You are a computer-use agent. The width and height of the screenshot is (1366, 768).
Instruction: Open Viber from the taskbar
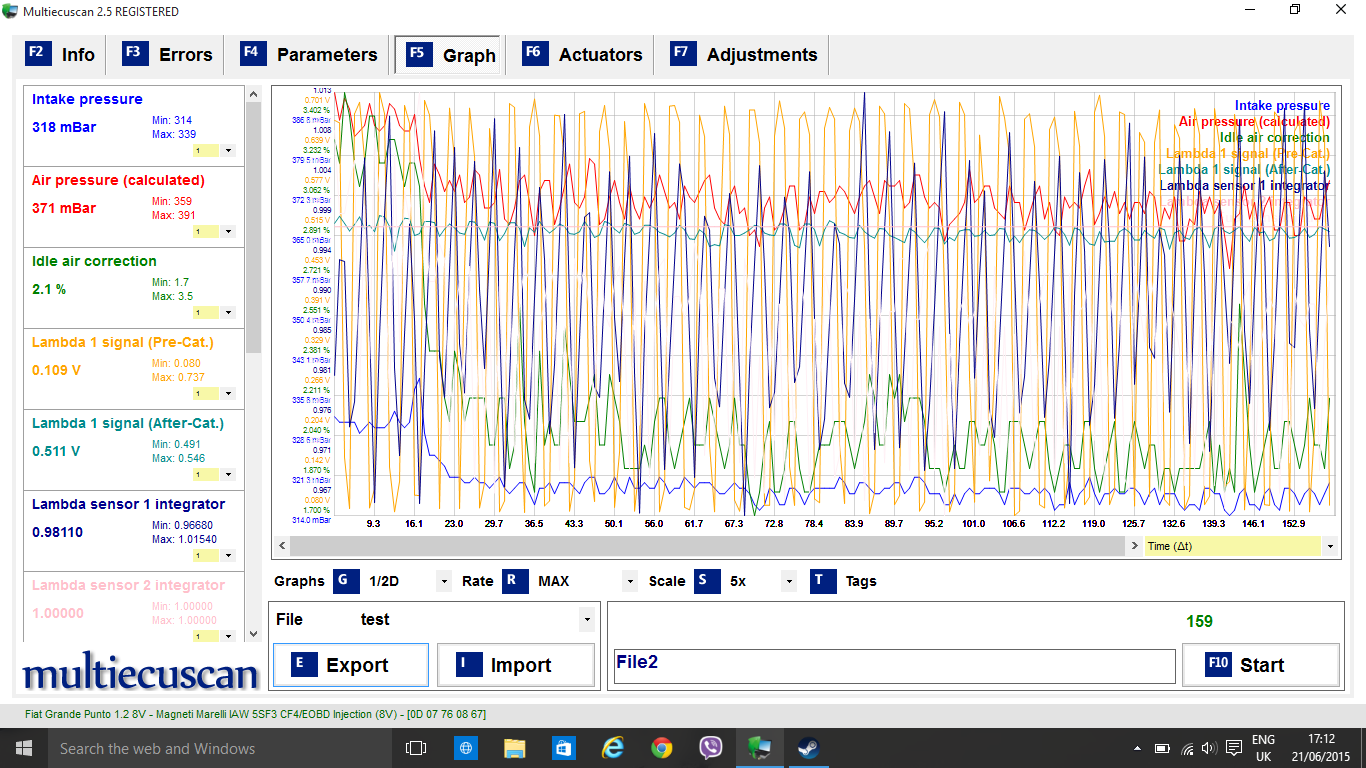(x=710, y=748)
